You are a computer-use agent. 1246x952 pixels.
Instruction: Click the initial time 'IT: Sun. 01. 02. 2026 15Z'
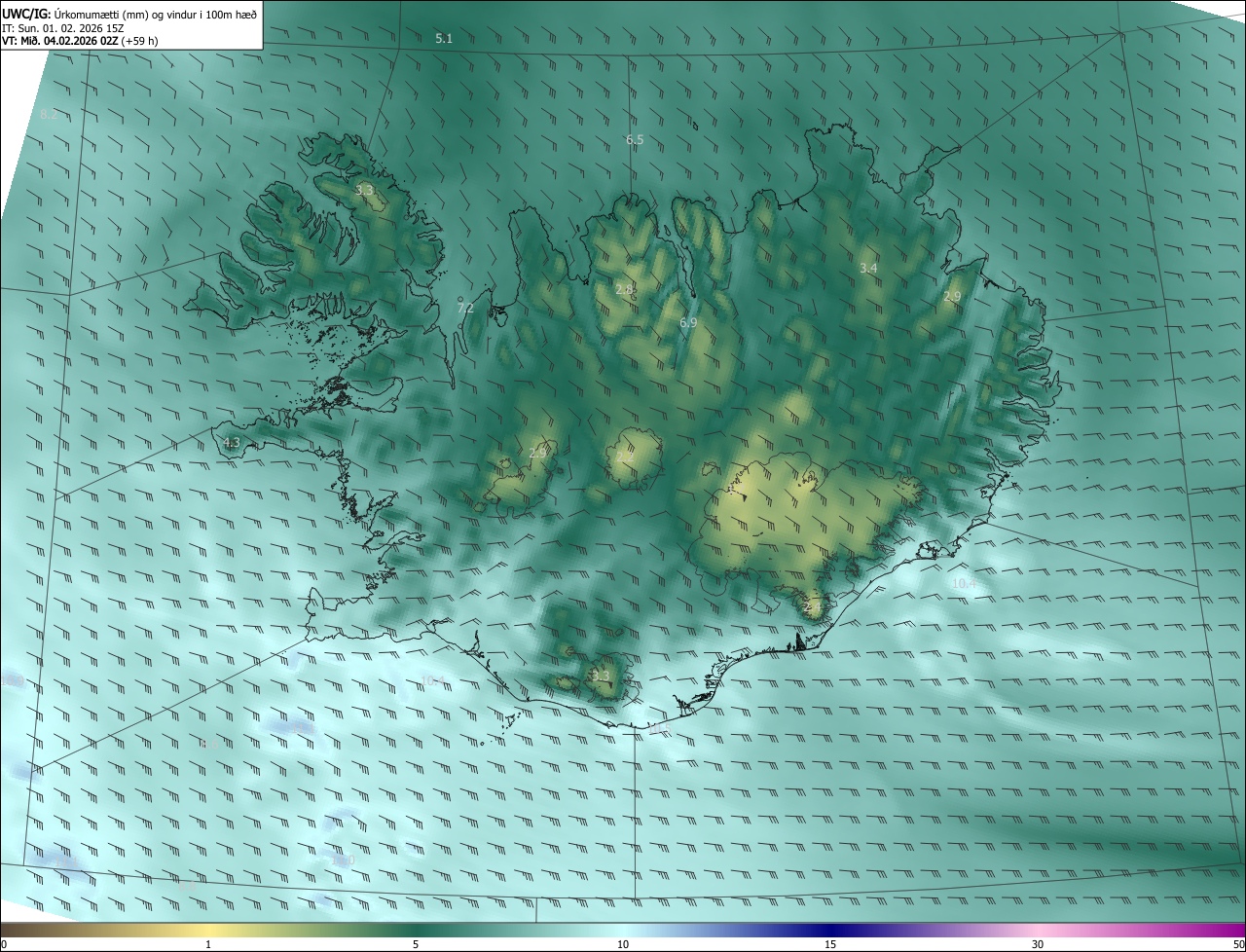62,27
